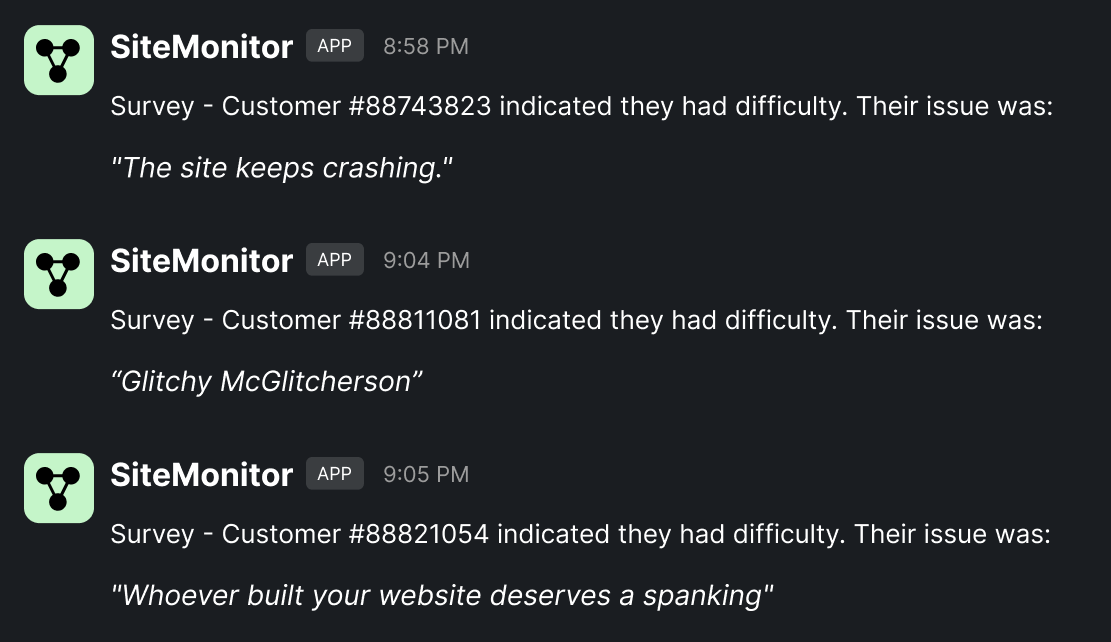Open the SiteMonitor avatar beside the 9:04 PM message

point(58,274)
